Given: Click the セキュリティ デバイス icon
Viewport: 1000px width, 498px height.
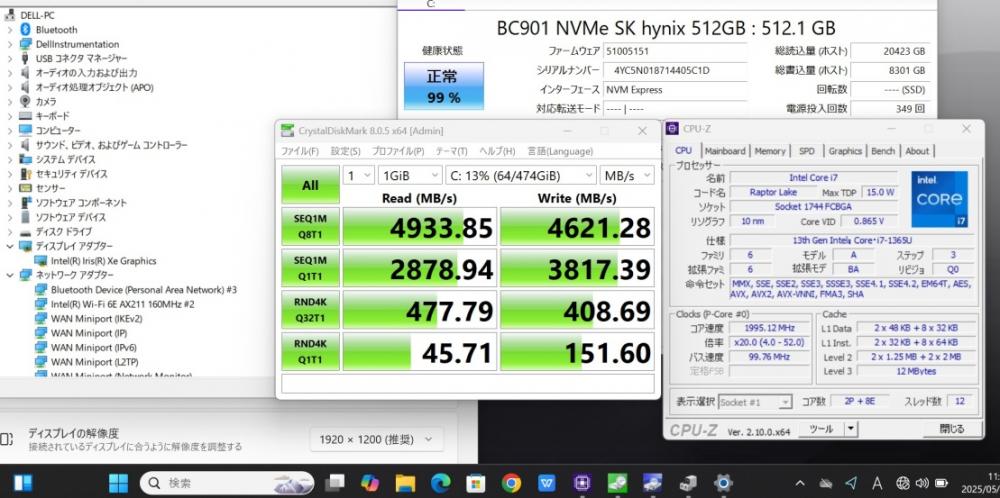Looking at the screenshot, I should [26, 173].
